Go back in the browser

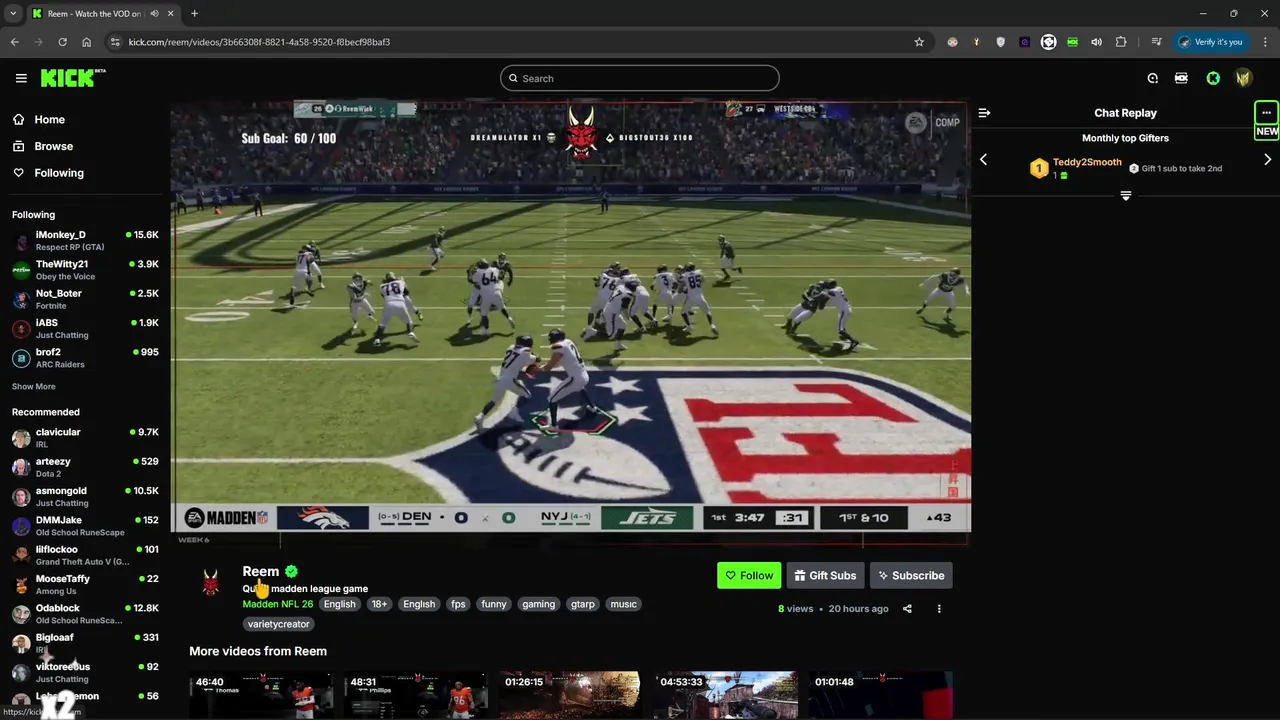pyautogui.click(x=14, y=42)
